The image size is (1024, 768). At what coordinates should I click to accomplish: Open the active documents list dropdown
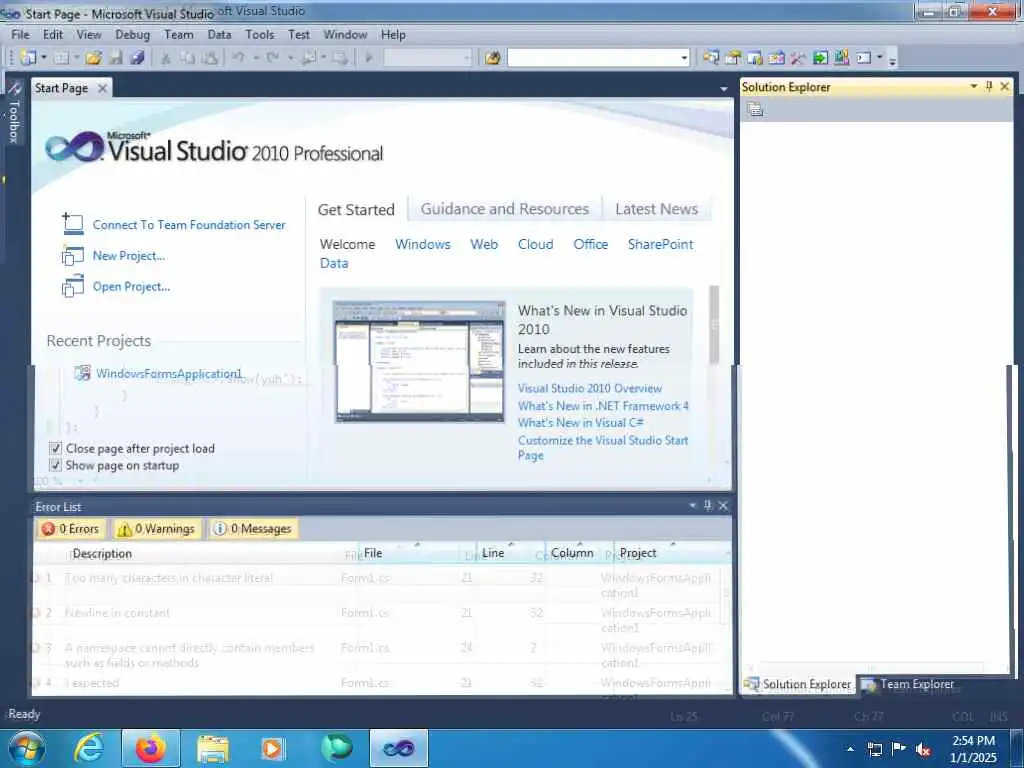[724, 89]
